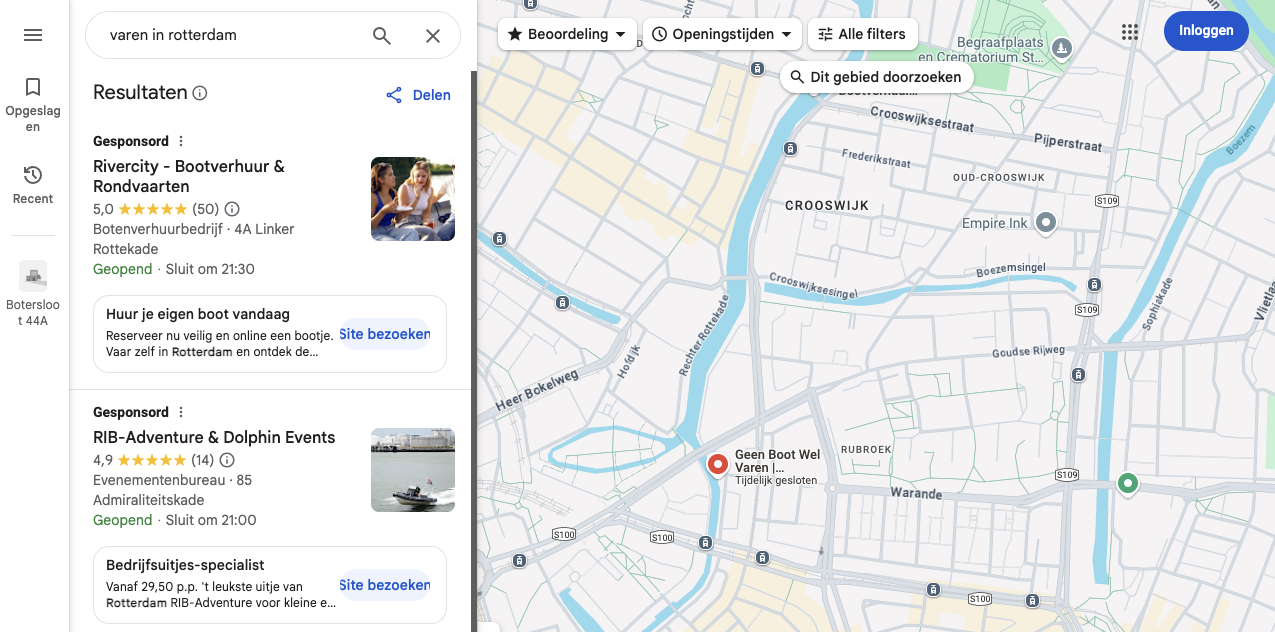Screen dimensions: 1275x632
Task: Share results via Delen
Action: pyautogui.click(x=418, y=95)
